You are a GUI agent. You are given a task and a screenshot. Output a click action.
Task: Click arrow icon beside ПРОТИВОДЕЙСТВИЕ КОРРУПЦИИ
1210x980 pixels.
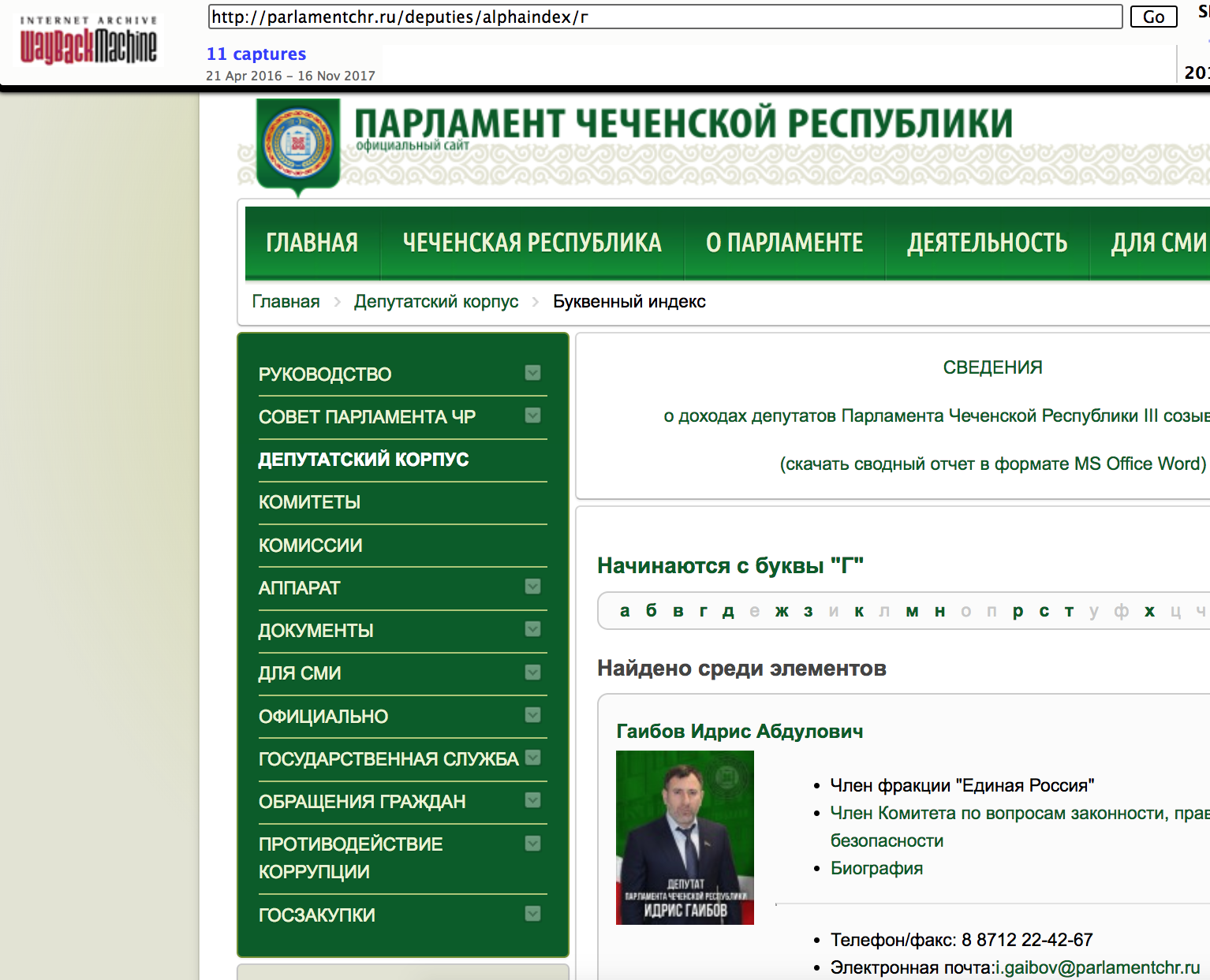533,844
